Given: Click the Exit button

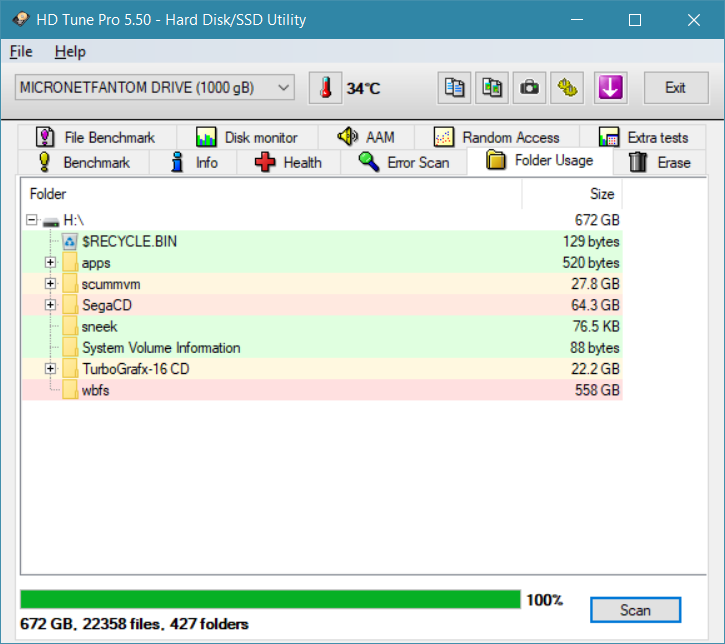Looking at the screenshot, I should [676, 88].
